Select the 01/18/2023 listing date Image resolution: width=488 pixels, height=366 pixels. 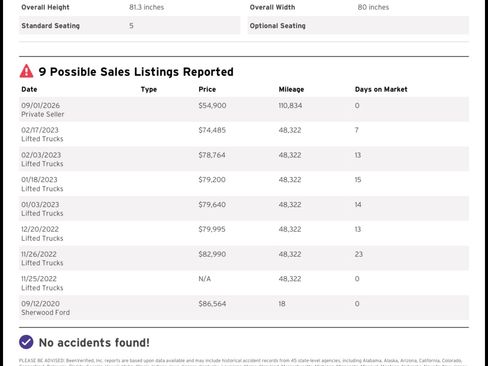tap(39, 180)
